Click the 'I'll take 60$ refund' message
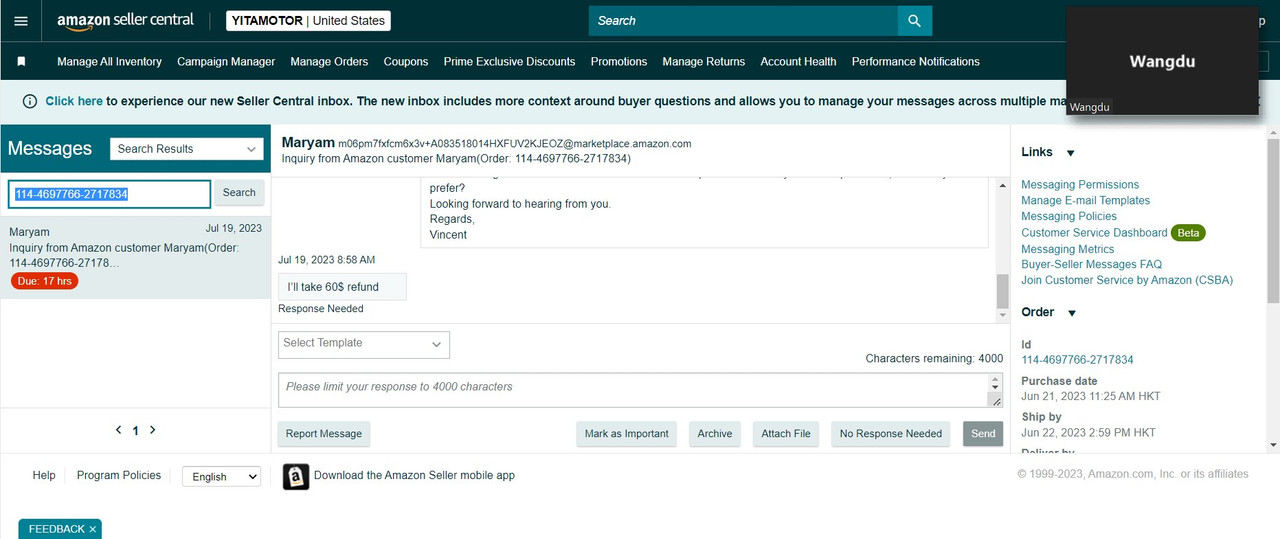Viewport: 1280px width, 539px height. click(x=342, y=287)
